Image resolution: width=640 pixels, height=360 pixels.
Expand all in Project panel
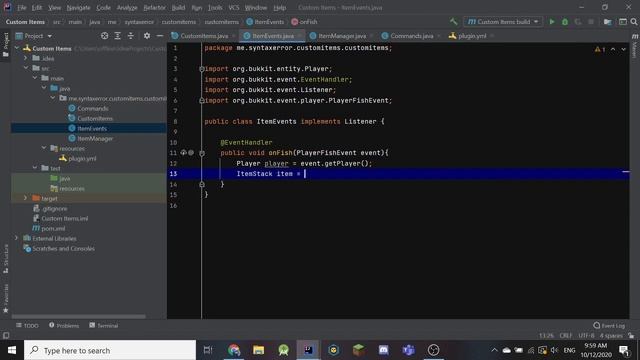pos(118,36)
